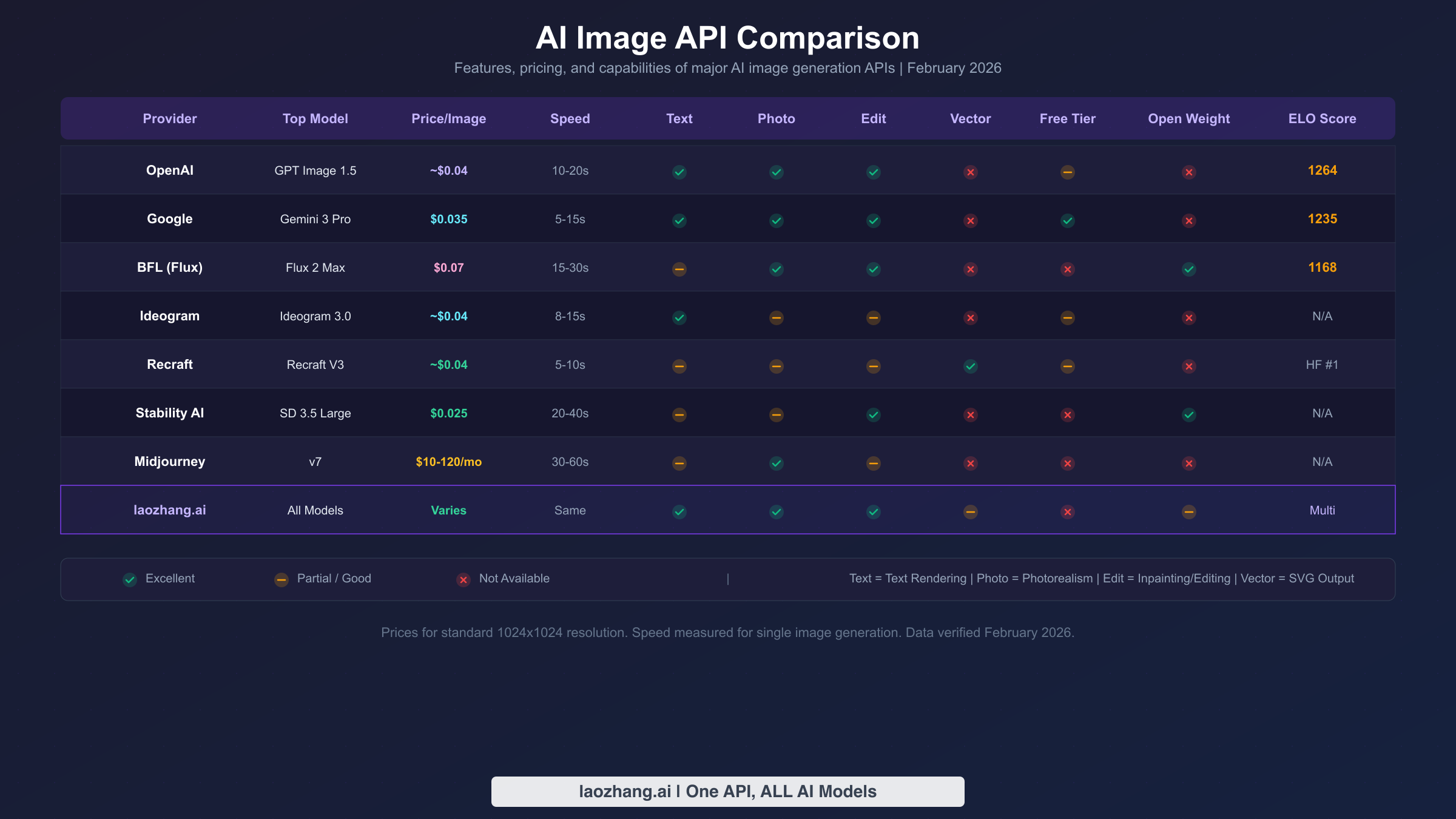The height and width of the screenshot is (819, 1456).
Task: Click the Price/Image column header
Action: click(448, 118)
